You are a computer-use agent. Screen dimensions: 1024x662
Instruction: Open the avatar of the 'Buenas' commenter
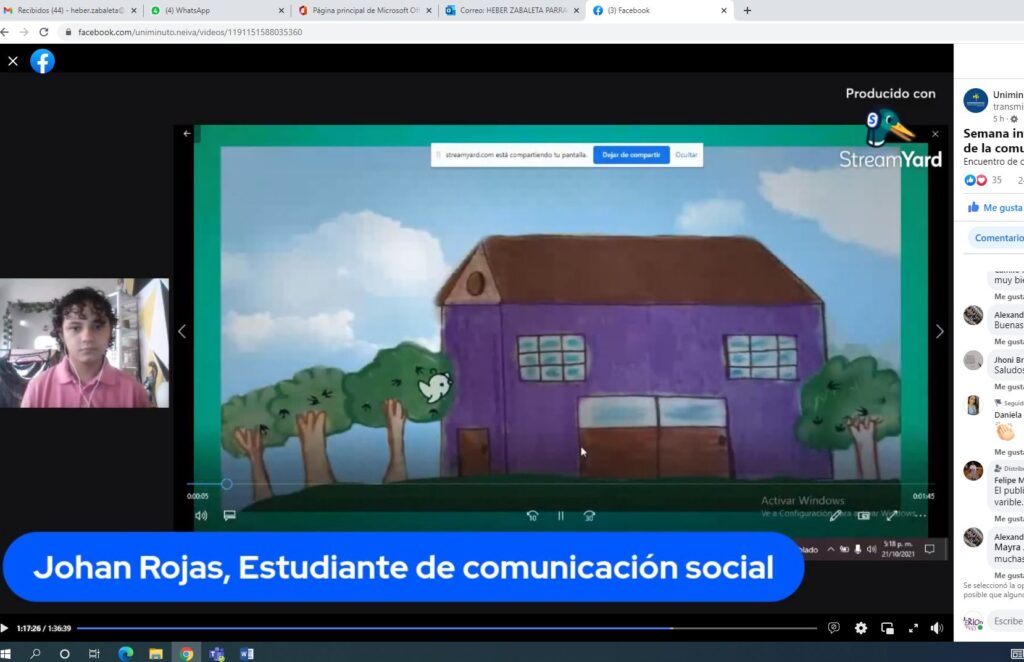click(973, 315)
